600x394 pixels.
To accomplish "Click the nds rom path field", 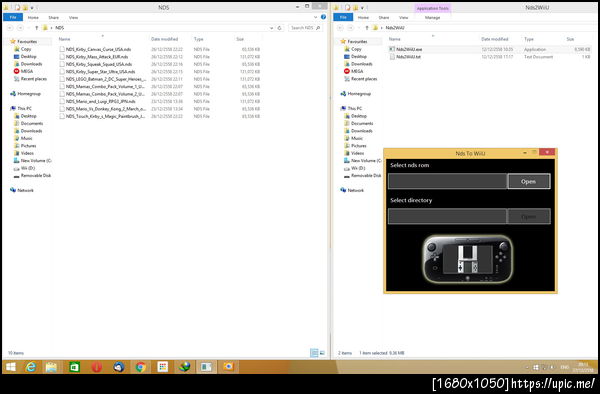I will coord(448,181).
